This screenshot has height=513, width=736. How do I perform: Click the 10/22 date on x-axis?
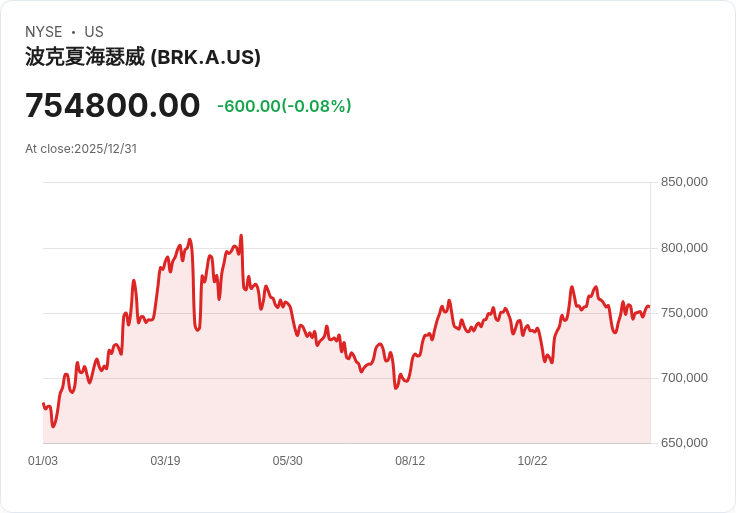[532, 461]
